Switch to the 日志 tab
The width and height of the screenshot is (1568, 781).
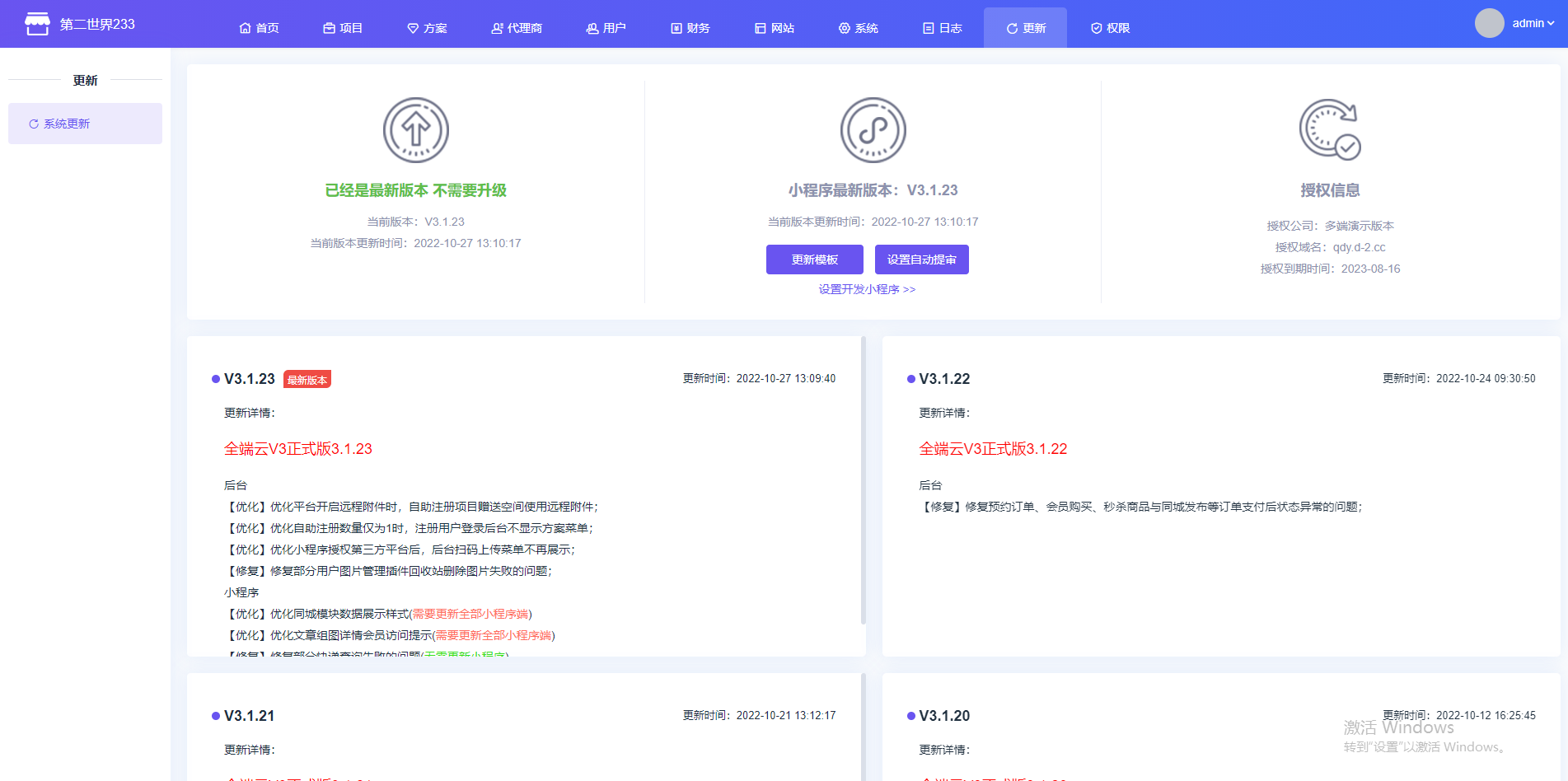(x=943, y=28)
